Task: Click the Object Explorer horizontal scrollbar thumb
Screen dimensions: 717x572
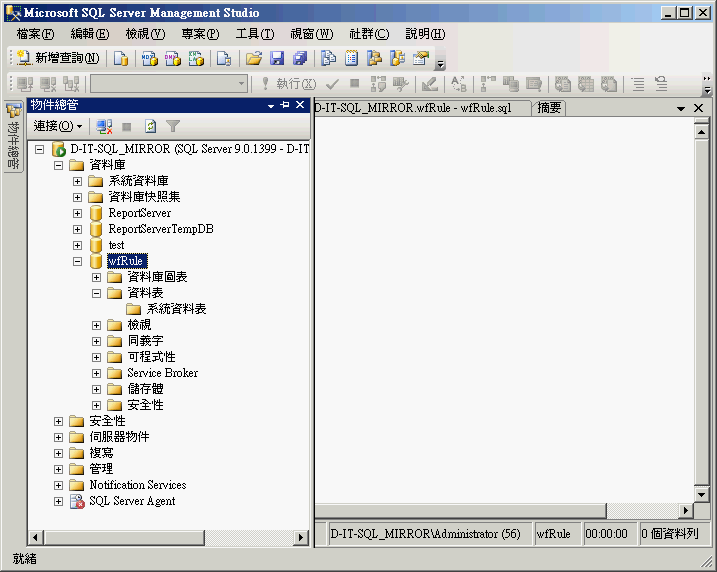Action: (x=124, y=537)
